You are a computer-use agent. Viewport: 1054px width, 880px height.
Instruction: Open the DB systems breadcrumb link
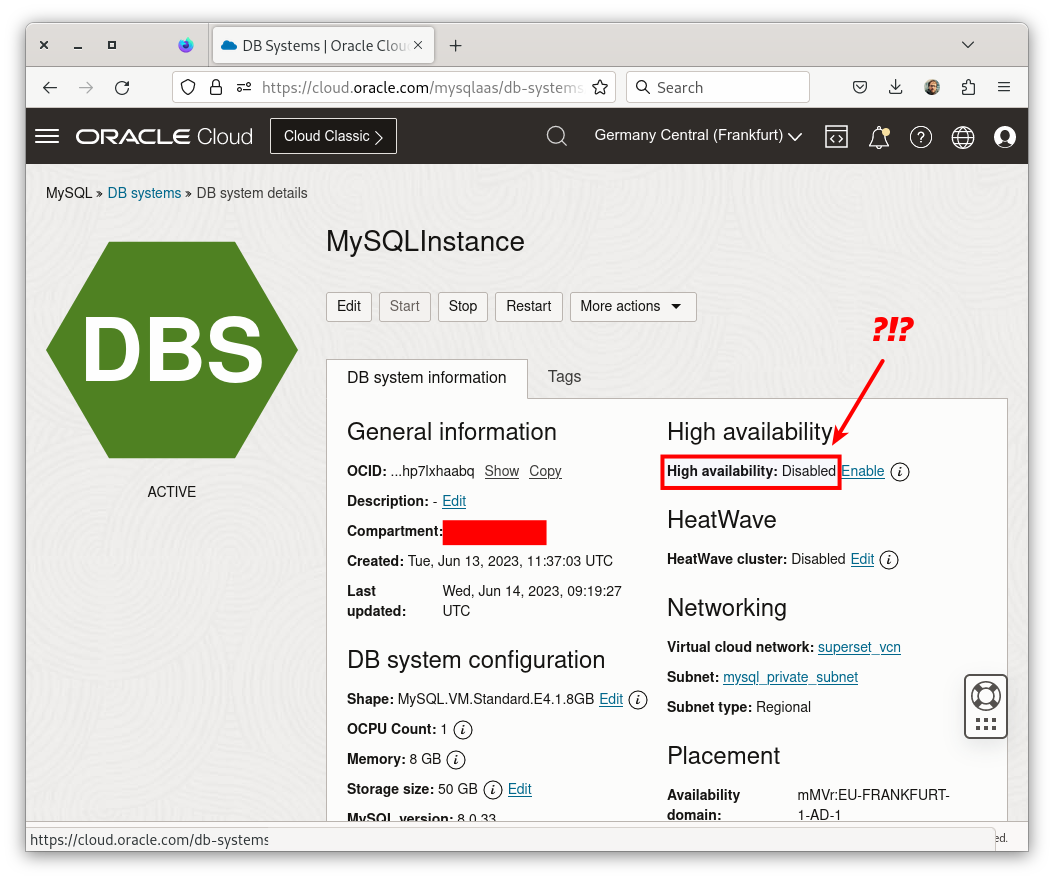tap(145, 194)
